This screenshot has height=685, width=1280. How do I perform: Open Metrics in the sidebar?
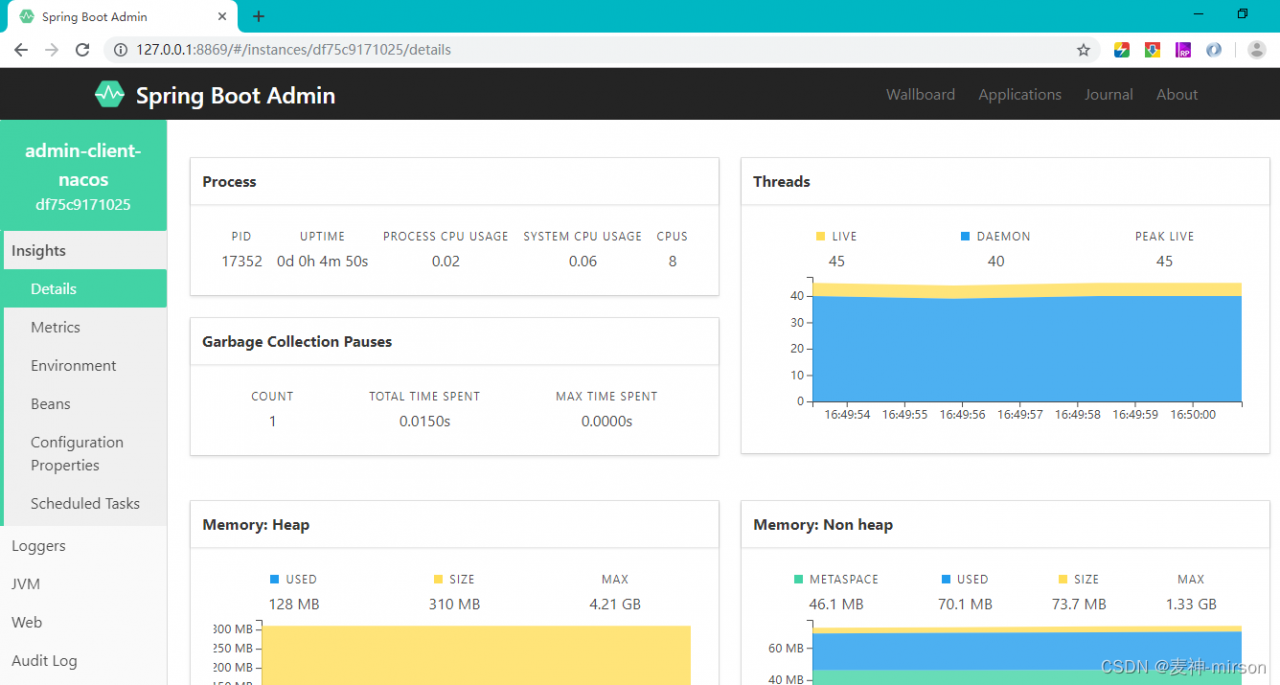[x=84, y=327]
